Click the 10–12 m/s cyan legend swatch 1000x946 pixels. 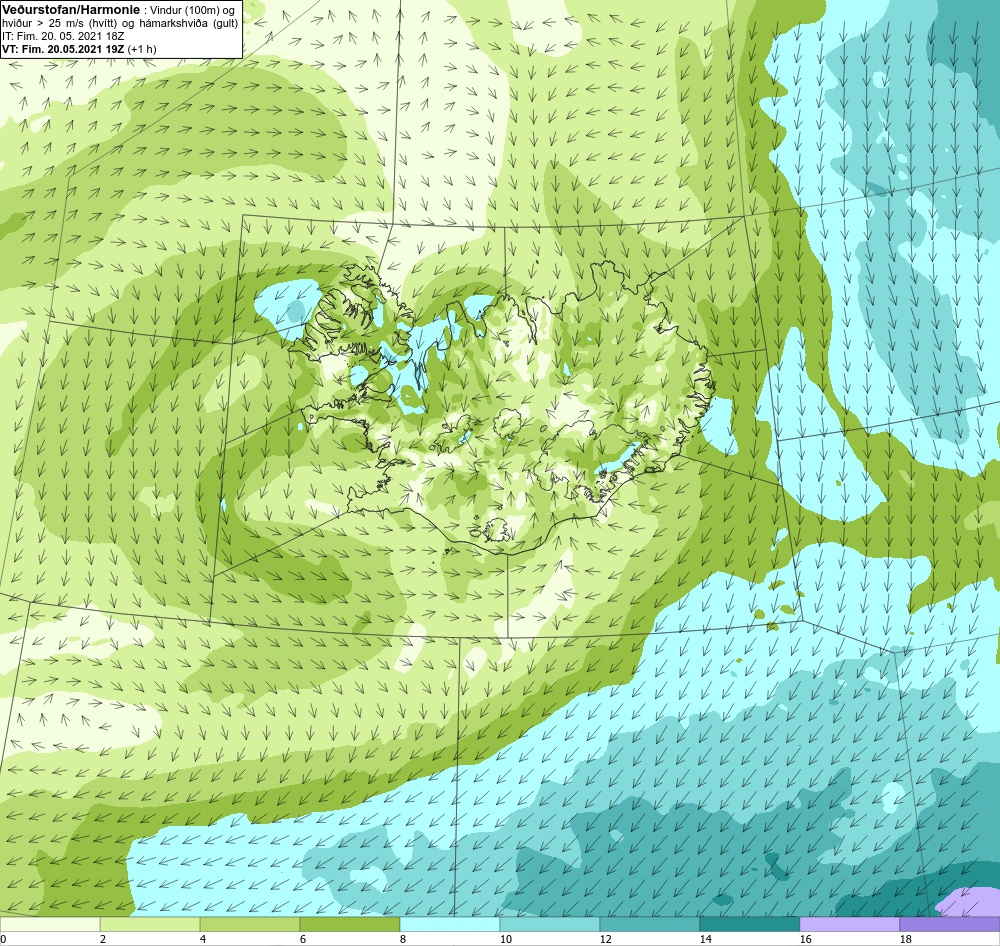pos(550,924)
